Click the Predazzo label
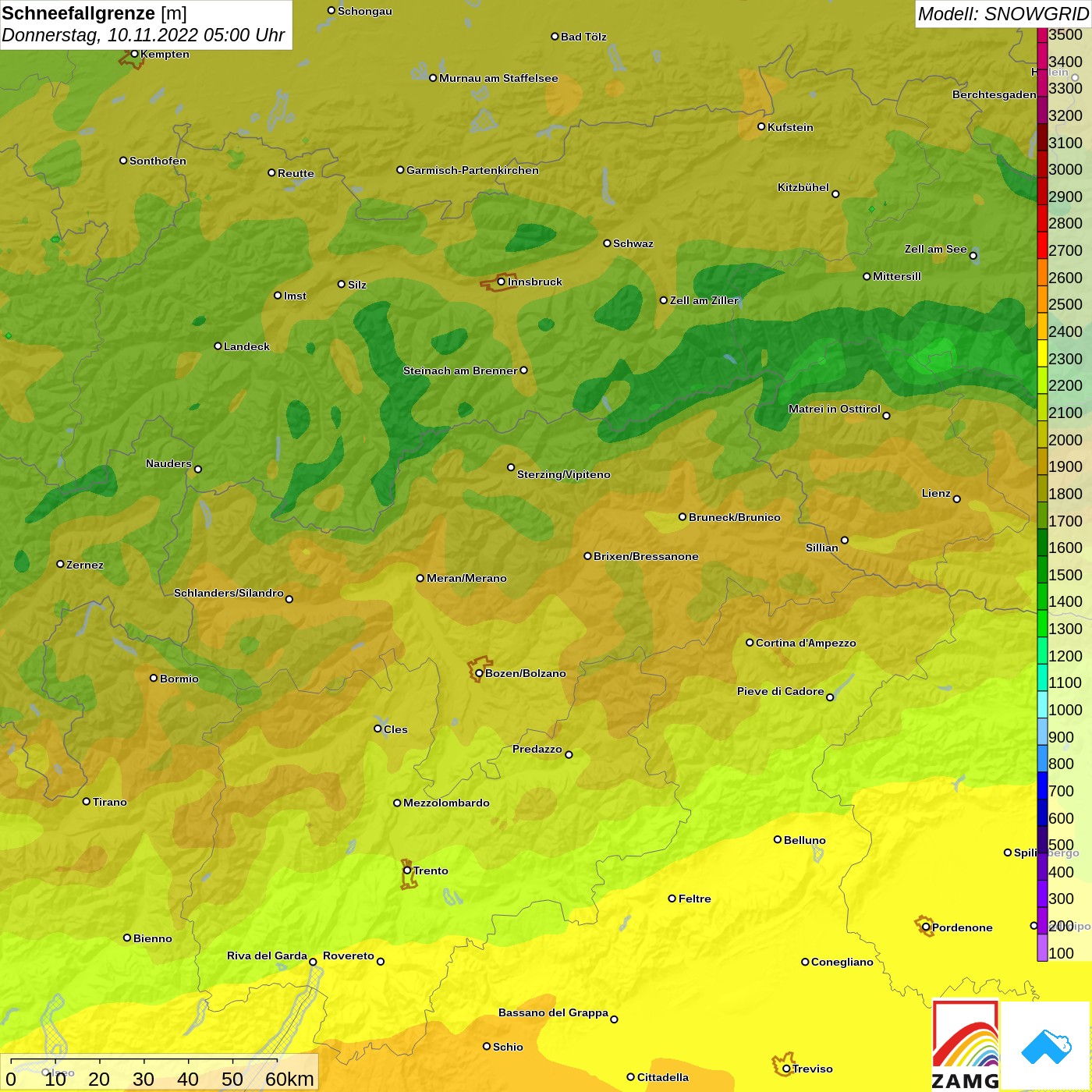 click(x=537, y=749)
